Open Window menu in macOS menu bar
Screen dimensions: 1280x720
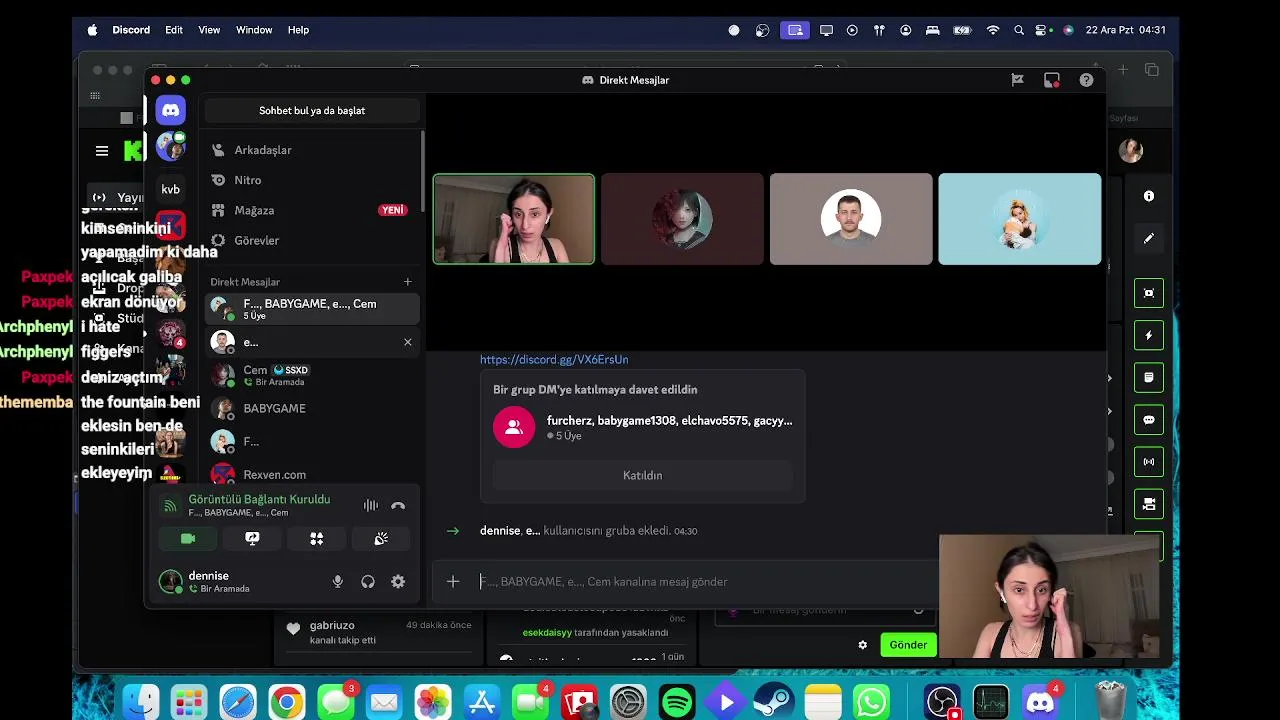[x=254, y=30]
